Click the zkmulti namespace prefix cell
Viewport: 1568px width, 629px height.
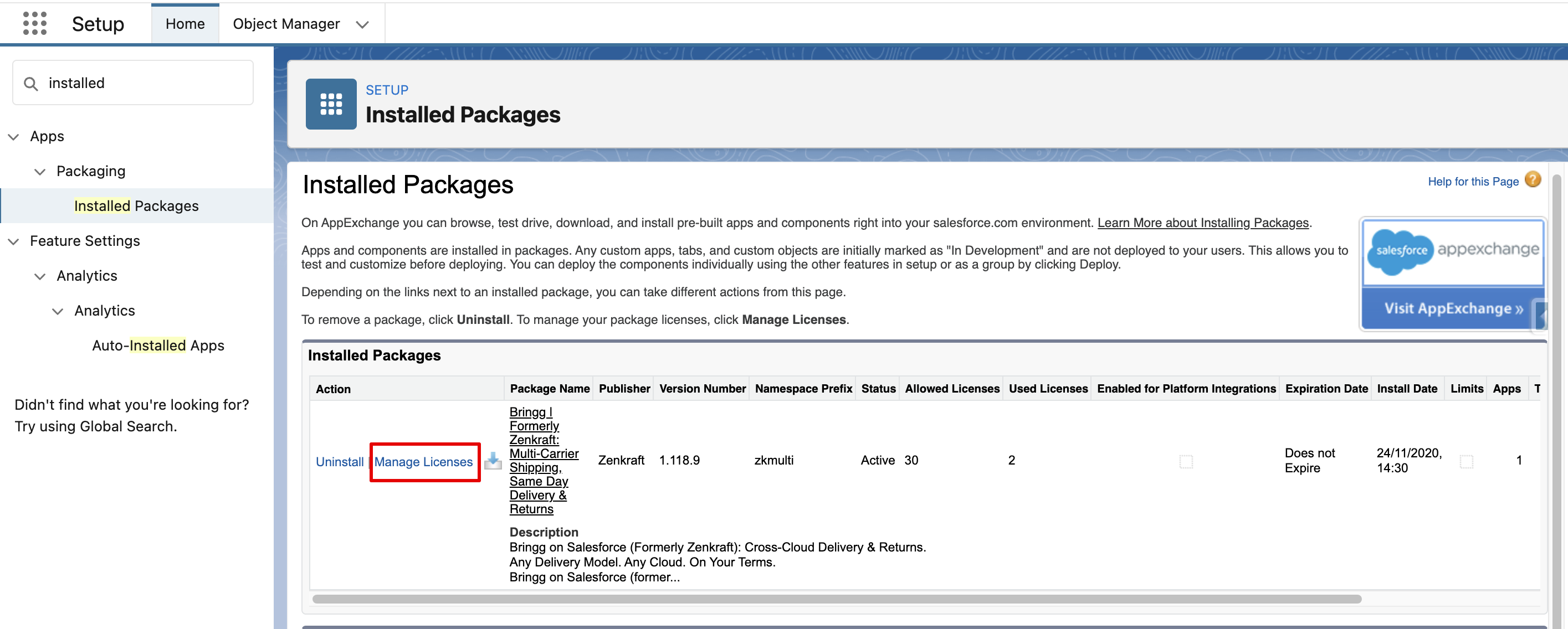773,460
